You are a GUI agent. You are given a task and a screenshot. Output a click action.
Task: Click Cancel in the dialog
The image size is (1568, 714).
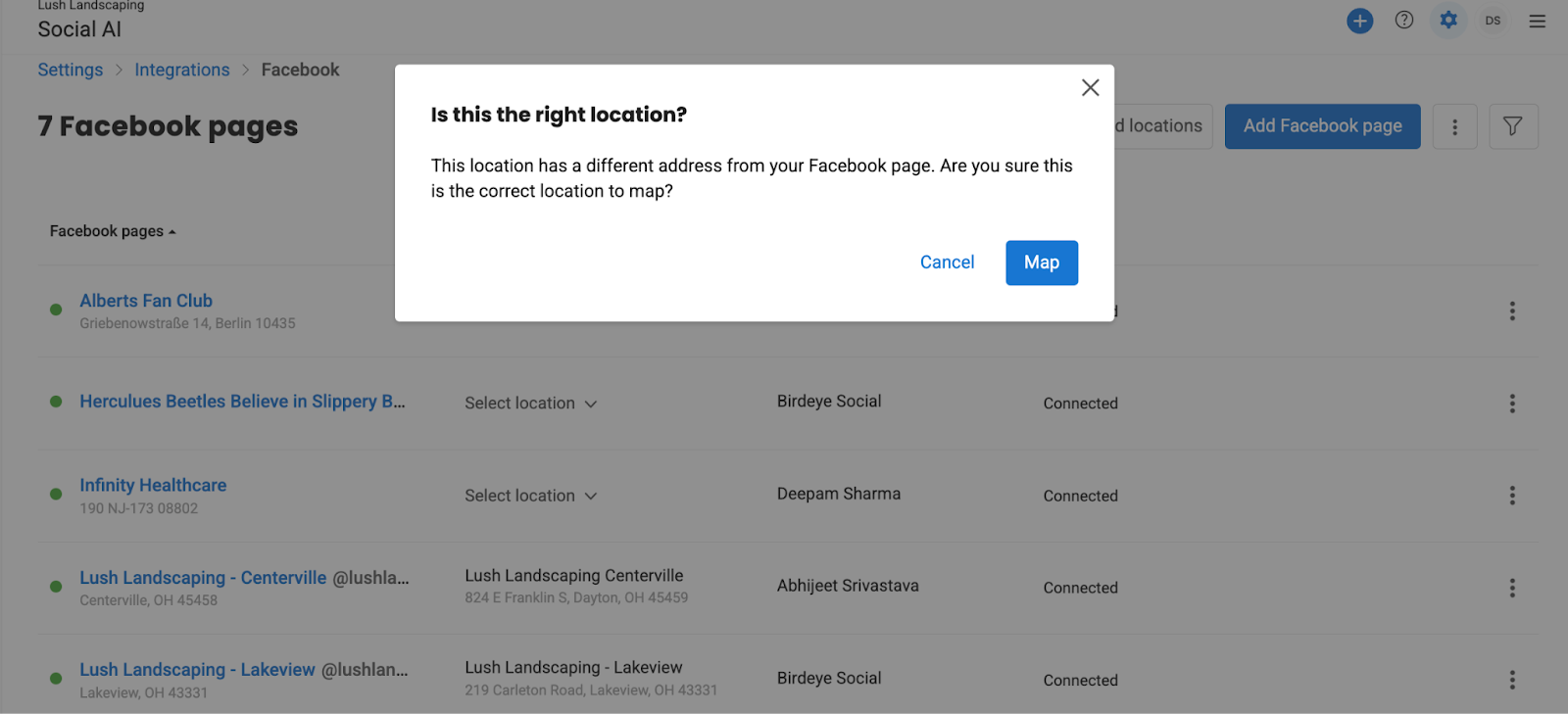coord(947,262)
